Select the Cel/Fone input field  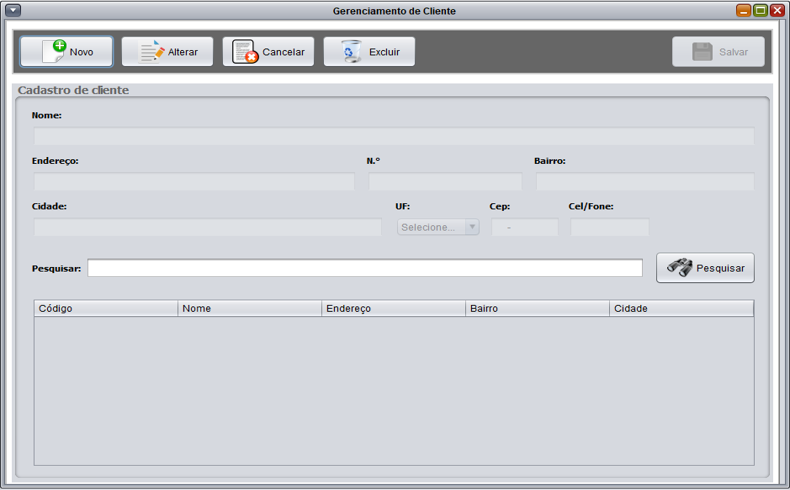coord(609,228)
